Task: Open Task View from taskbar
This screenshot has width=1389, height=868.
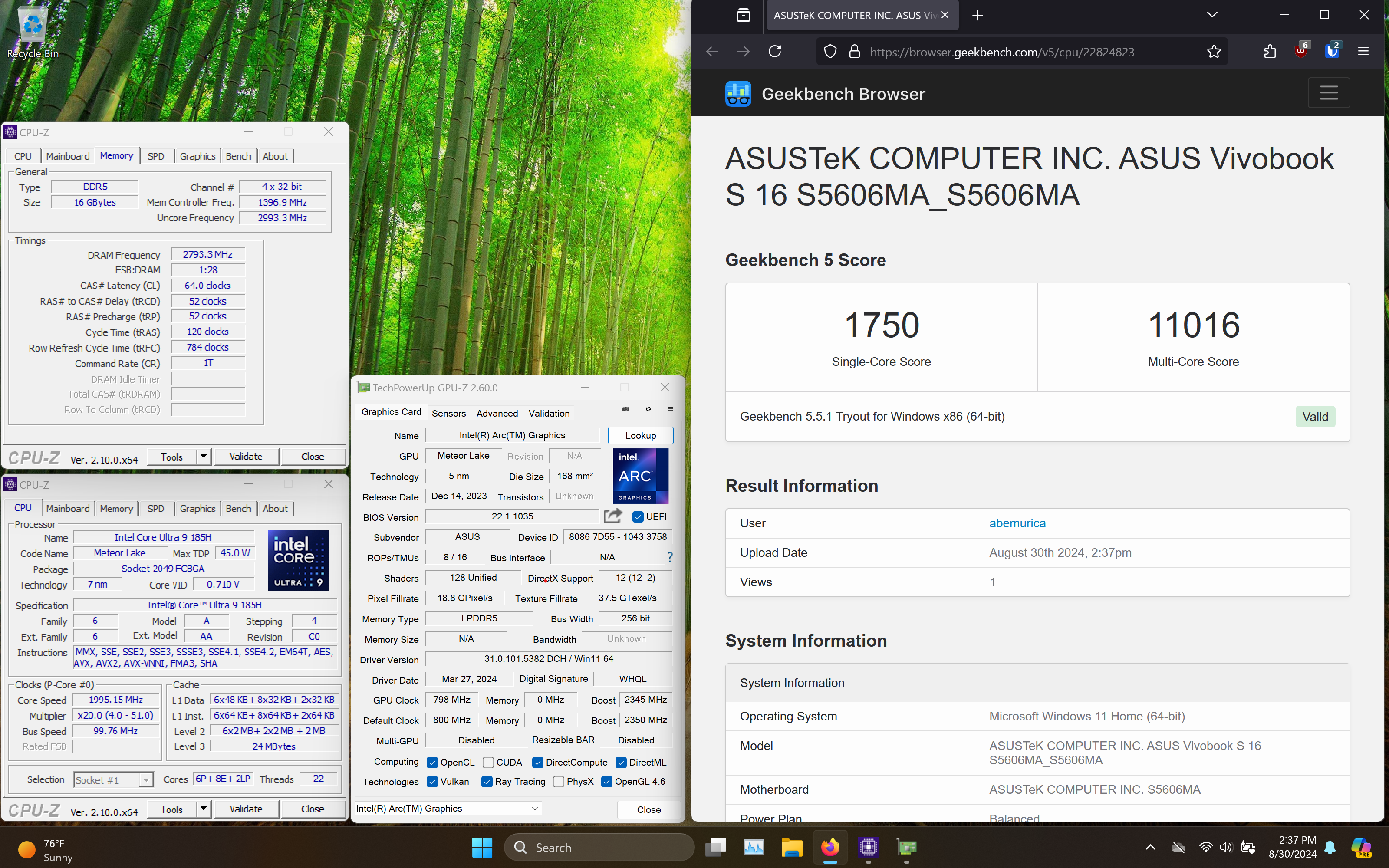Action: [x=716, y=847]
